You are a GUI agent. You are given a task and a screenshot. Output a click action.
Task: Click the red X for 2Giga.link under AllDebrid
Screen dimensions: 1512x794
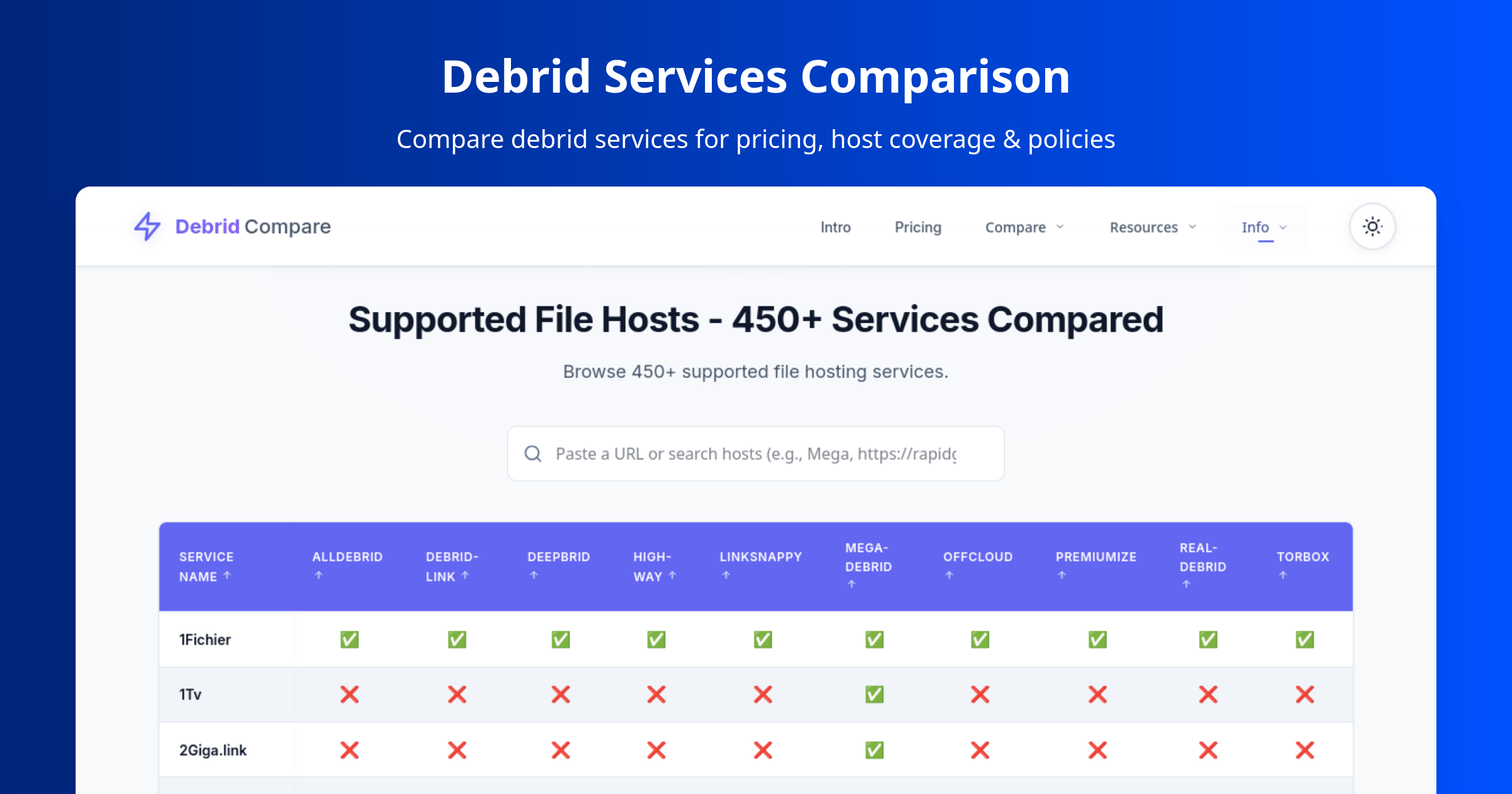pyautogui.click(x=349, y=750)
